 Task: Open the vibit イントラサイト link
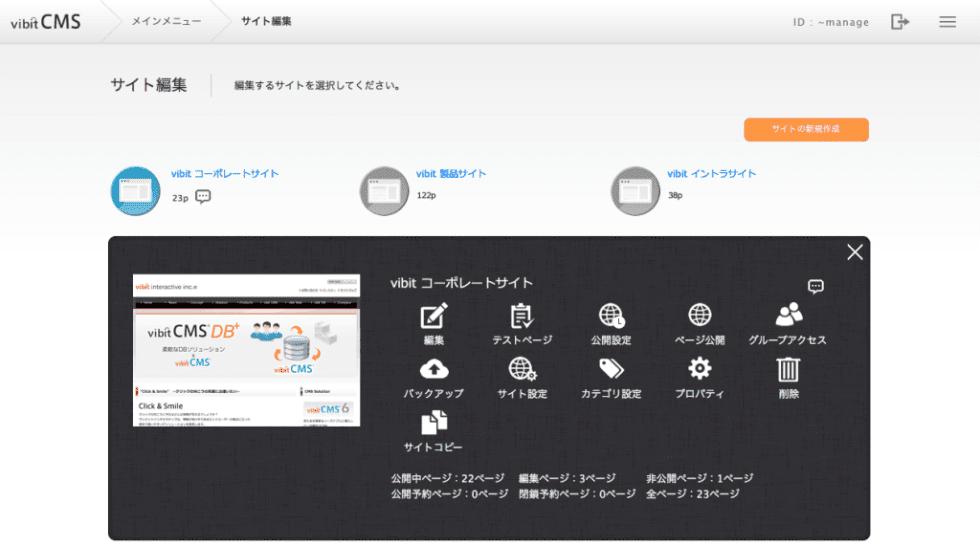coord(711,174)
